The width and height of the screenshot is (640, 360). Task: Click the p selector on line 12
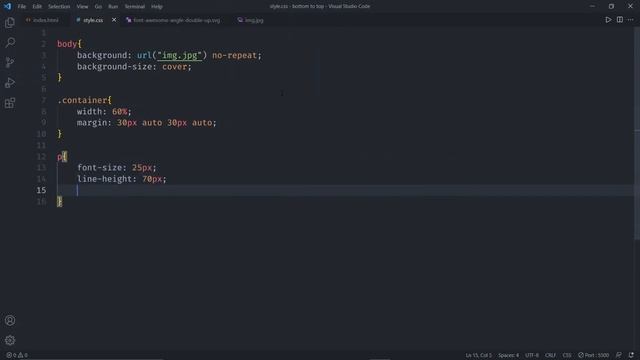[60, 156]
